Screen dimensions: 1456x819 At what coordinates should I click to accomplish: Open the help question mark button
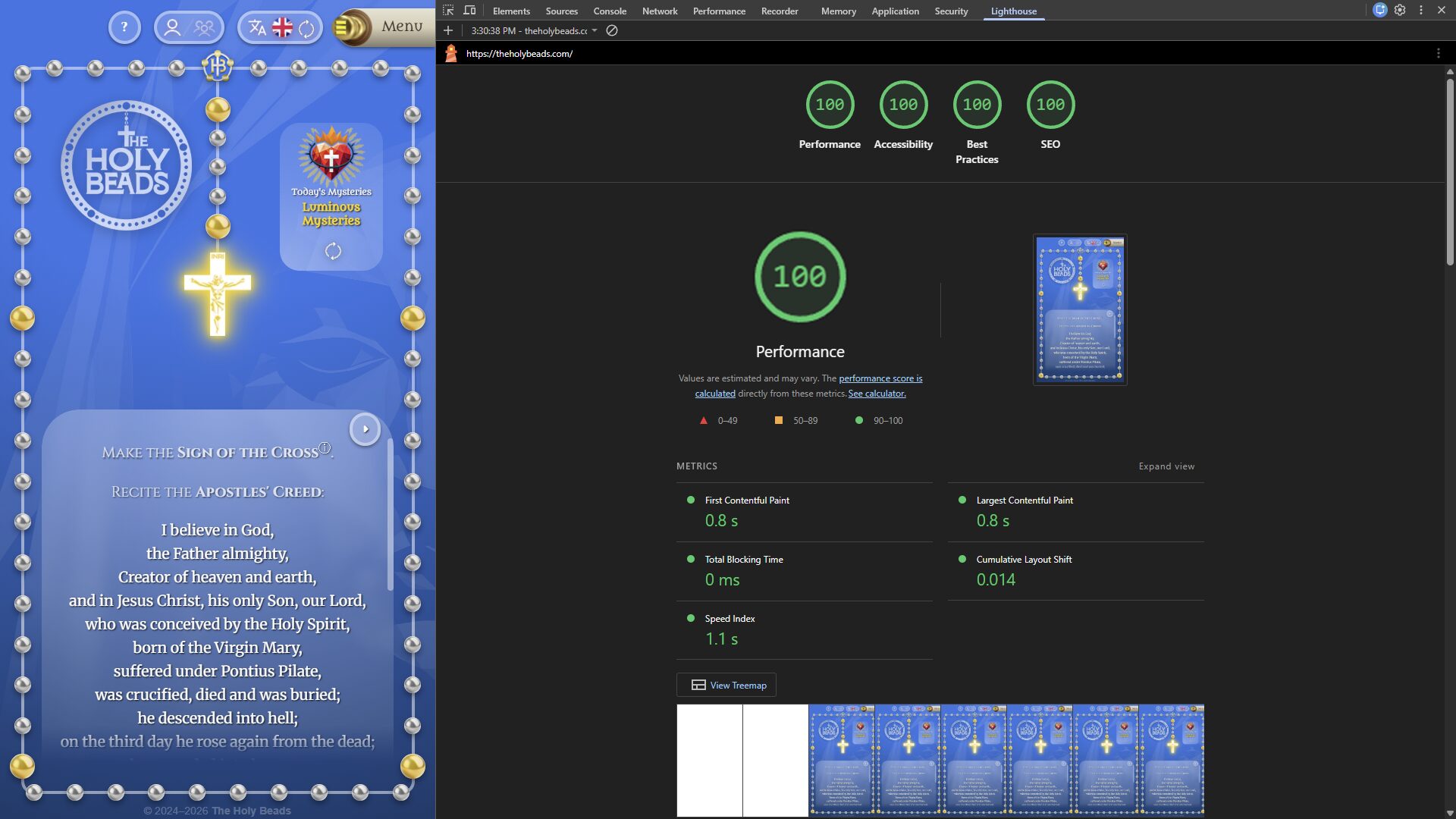[124, 28]
